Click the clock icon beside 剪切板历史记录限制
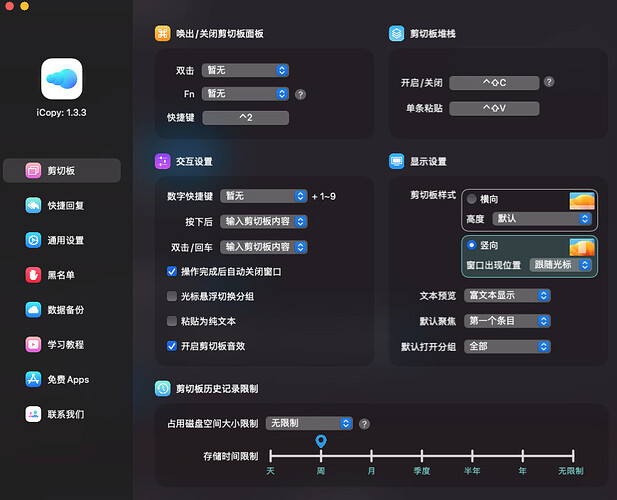The image size is (617, 500). 163,389
